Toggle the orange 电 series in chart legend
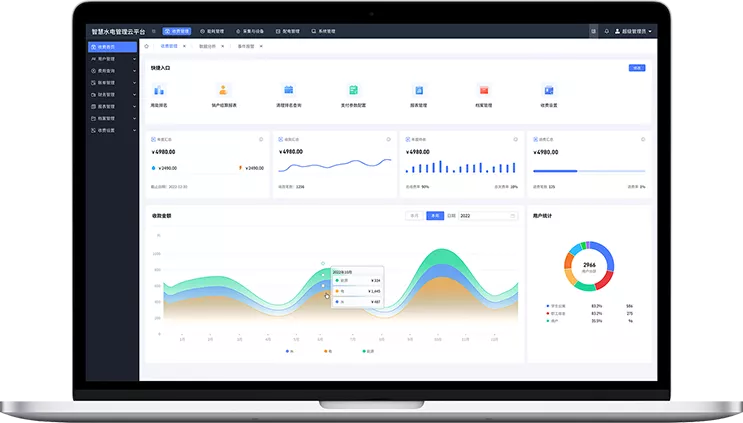 coord(328,351)
